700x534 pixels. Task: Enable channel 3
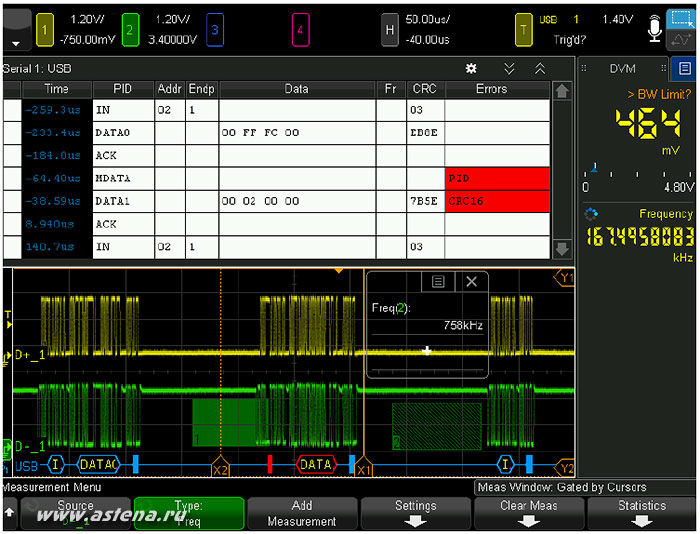click(x=215, y=29)
